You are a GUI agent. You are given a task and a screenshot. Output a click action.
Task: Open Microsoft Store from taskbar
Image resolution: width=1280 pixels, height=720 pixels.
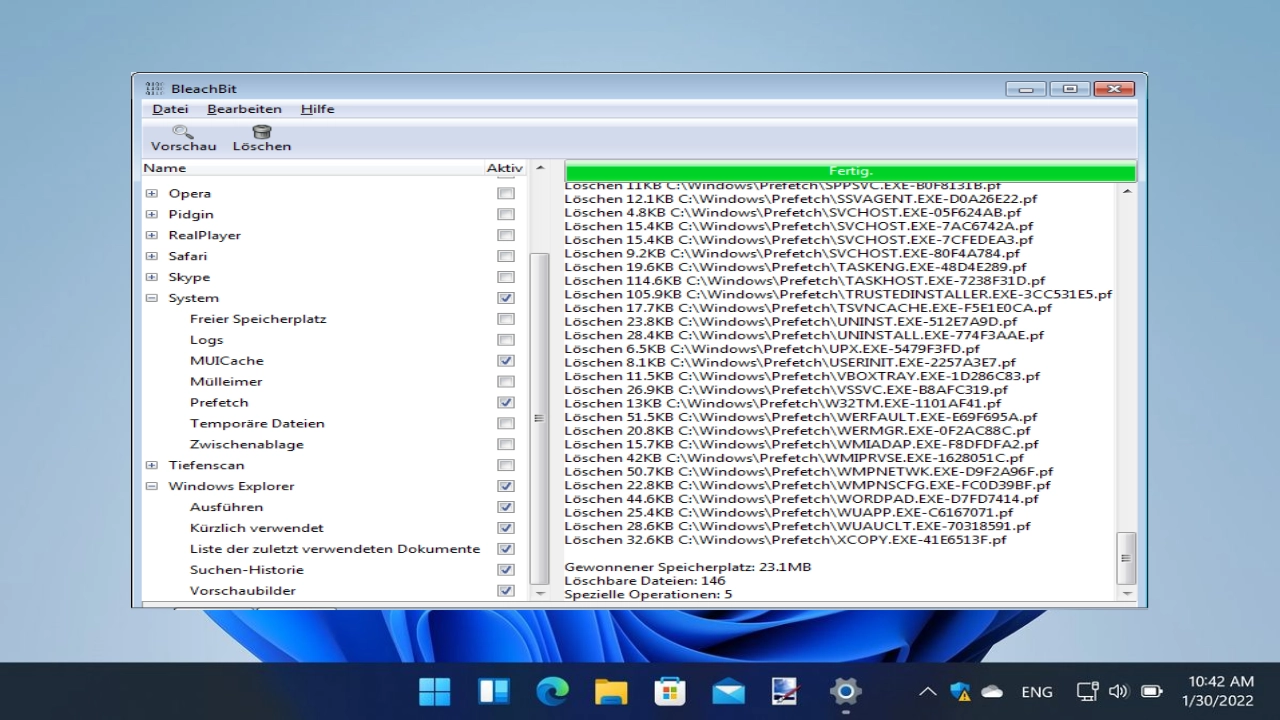669,691
